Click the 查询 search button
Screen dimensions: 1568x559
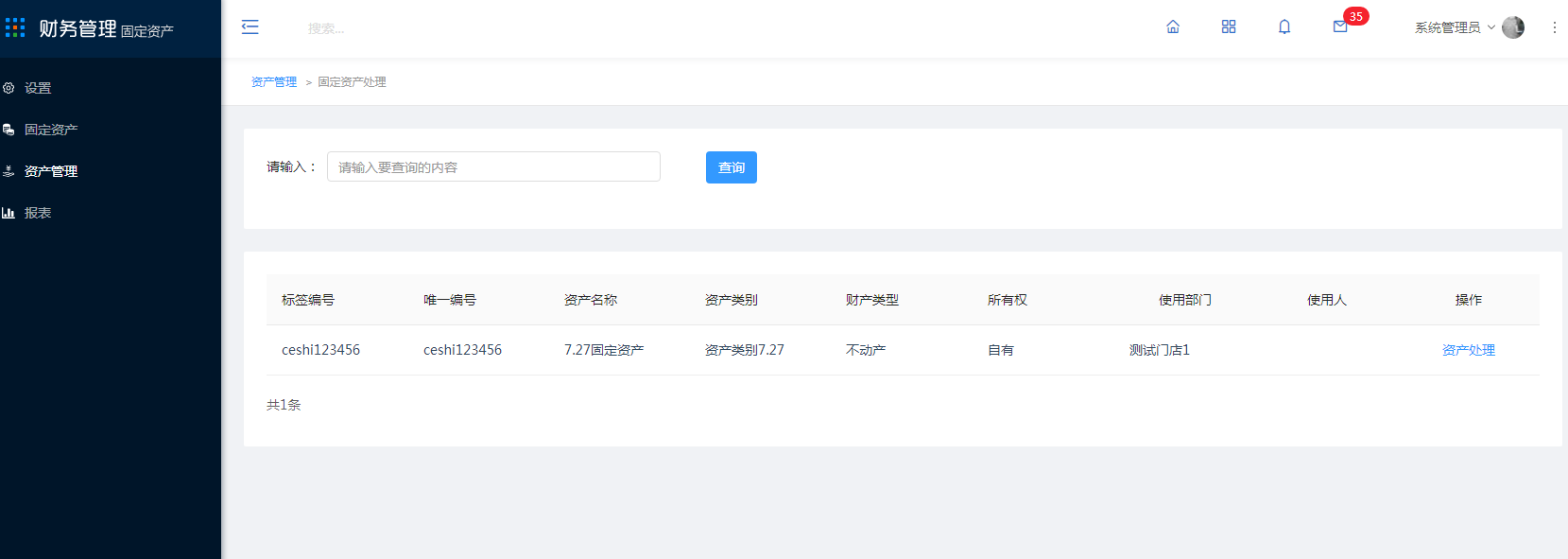click(x=732, y=167)
